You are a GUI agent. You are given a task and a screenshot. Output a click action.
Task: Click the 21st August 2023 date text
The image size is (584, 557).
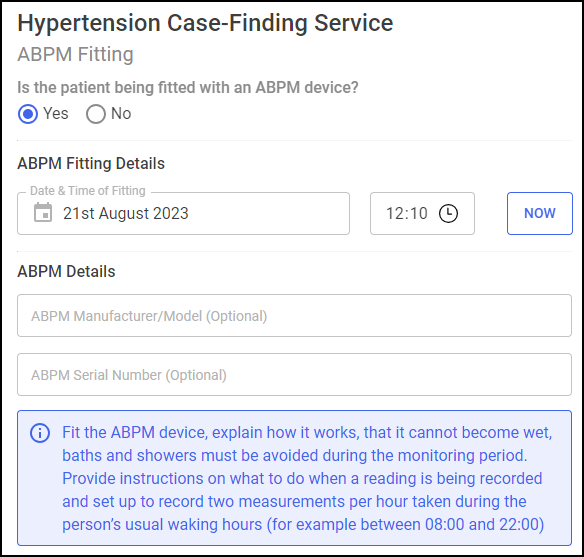126,214
